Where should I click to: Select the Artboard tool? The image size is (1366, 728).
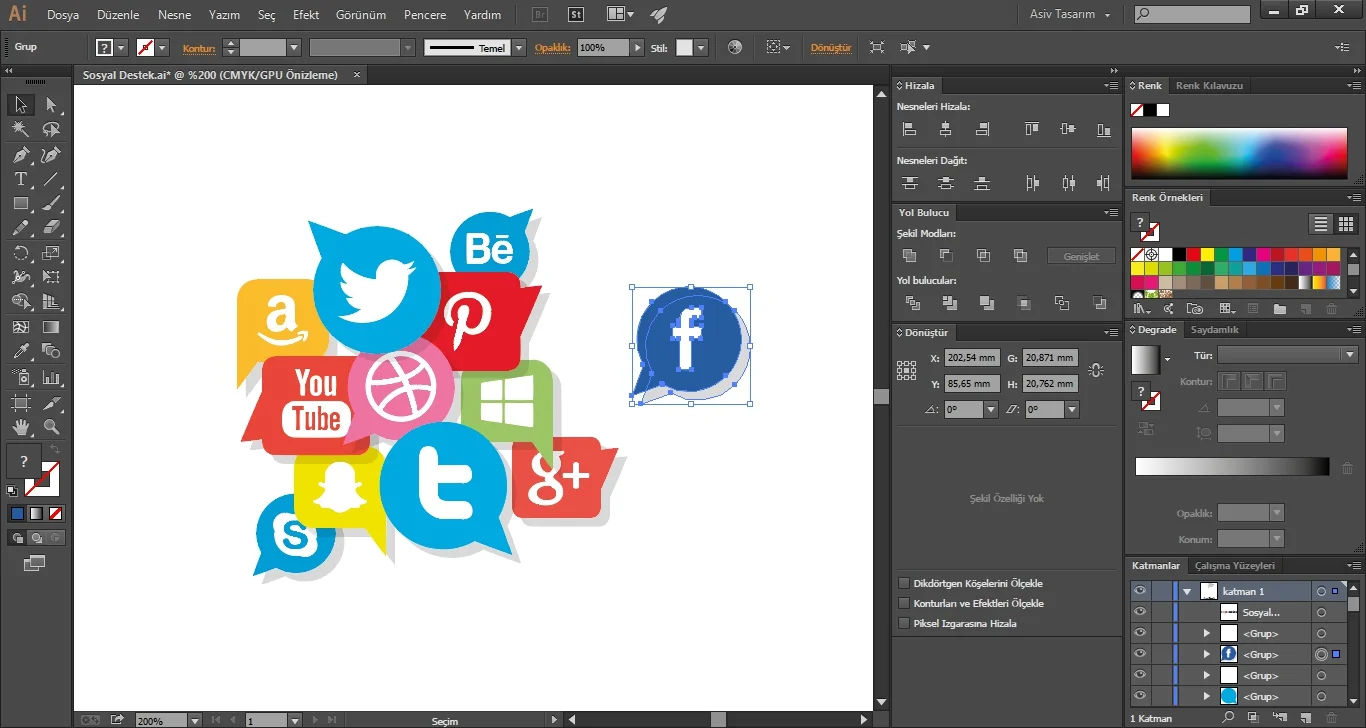(20, 402)
